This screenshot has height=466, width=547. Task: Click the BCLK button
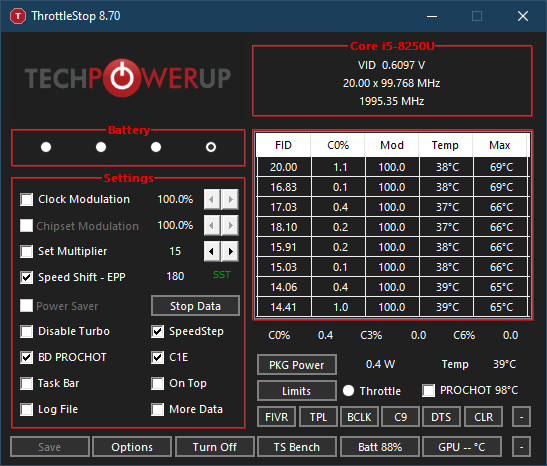click(359, 417)
